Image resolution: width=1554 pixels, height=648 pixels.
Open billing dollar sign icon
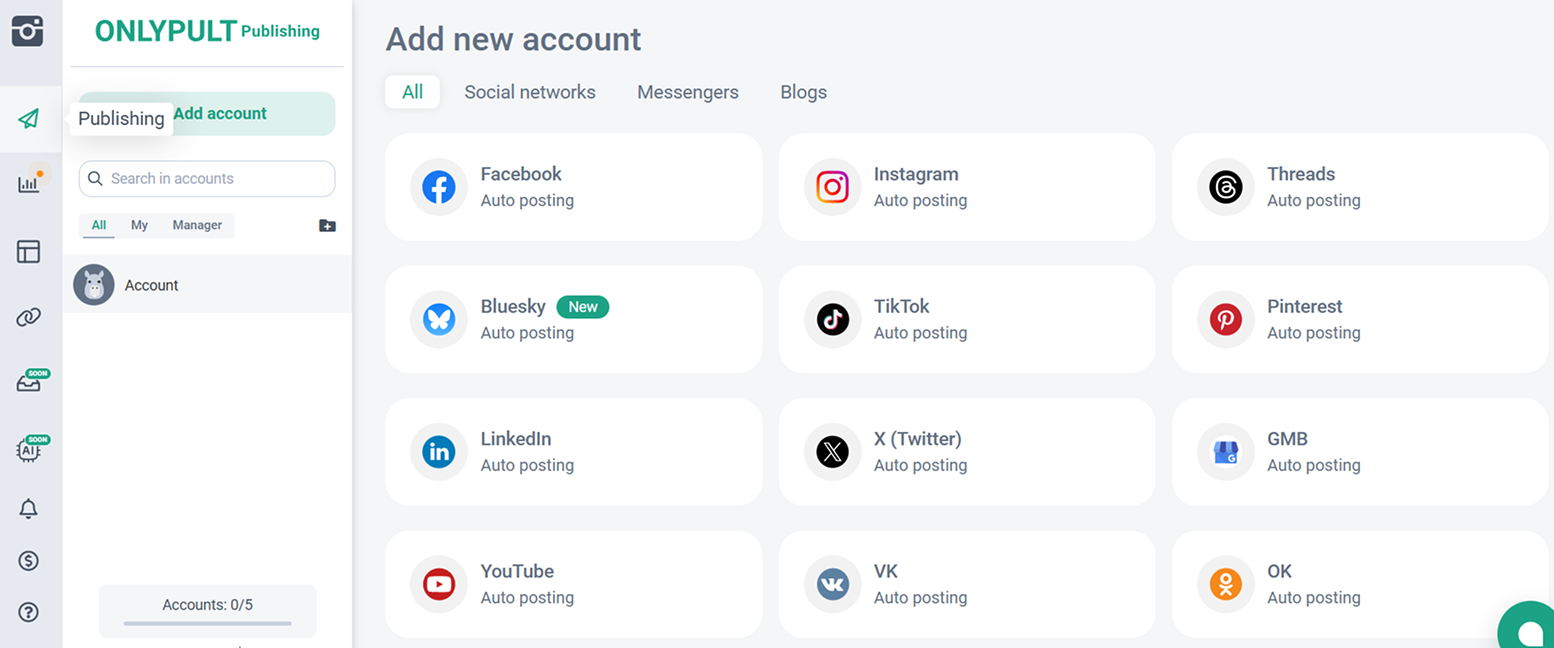pyautogui.click(x=29, y=561)
